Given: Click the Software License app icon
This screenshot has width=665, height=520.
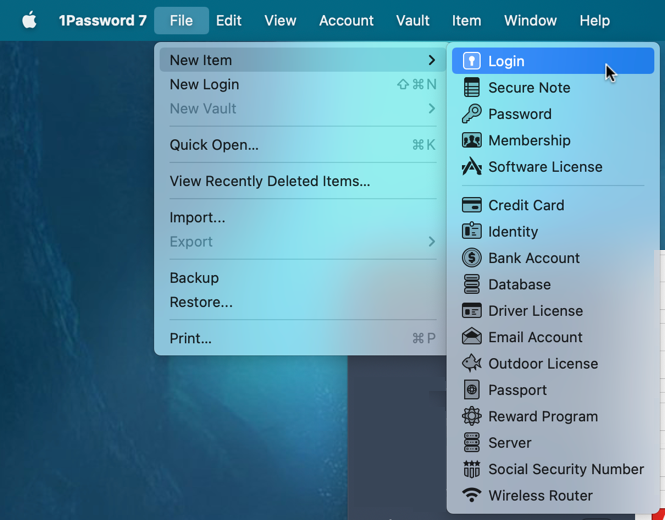Looking at the screenshot, I should (471, 166).
